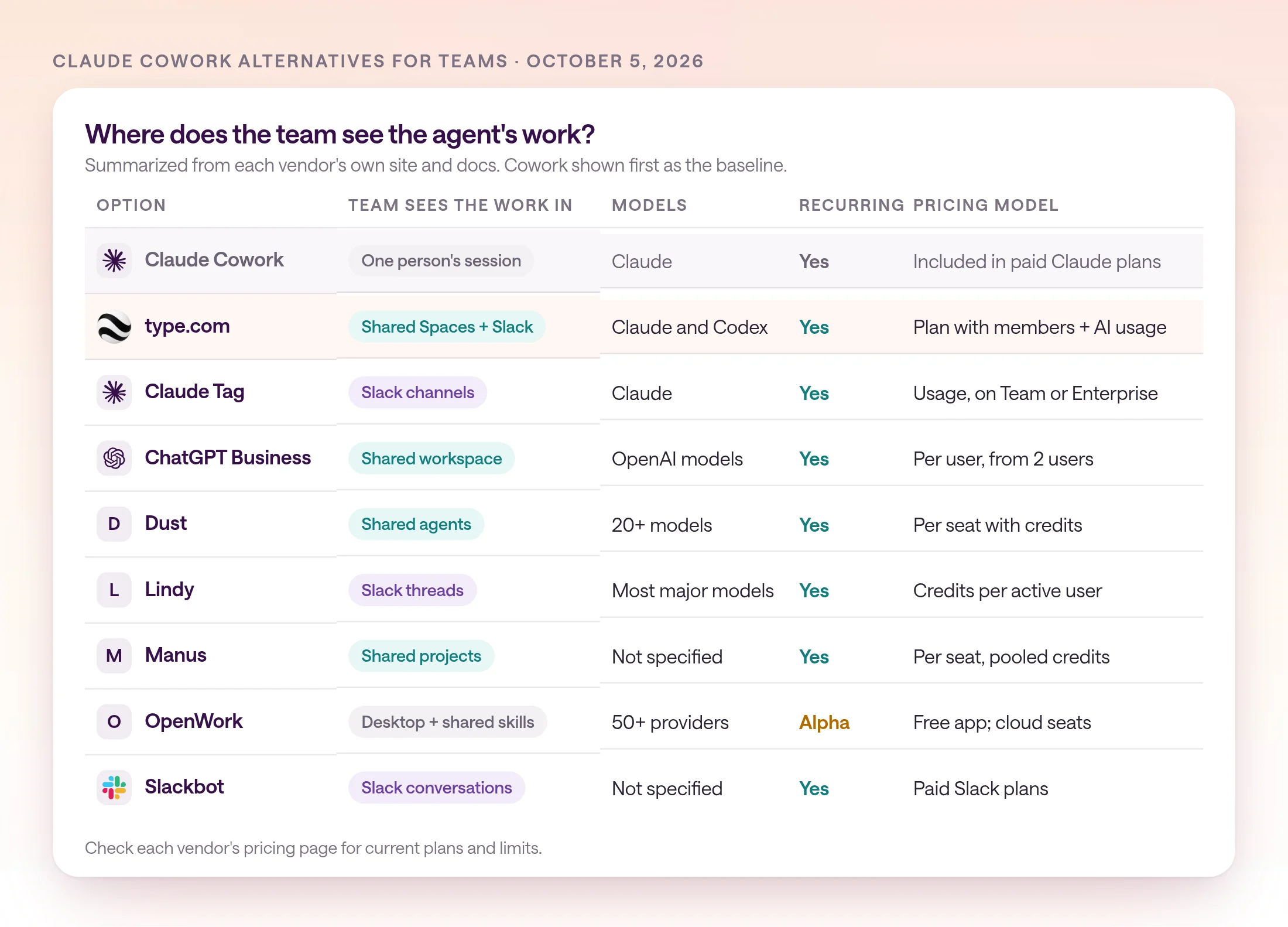Click the 'Desktop + shared skills' pill
The height and width of the screenshot is (927, 1288).
pos(447,722)
